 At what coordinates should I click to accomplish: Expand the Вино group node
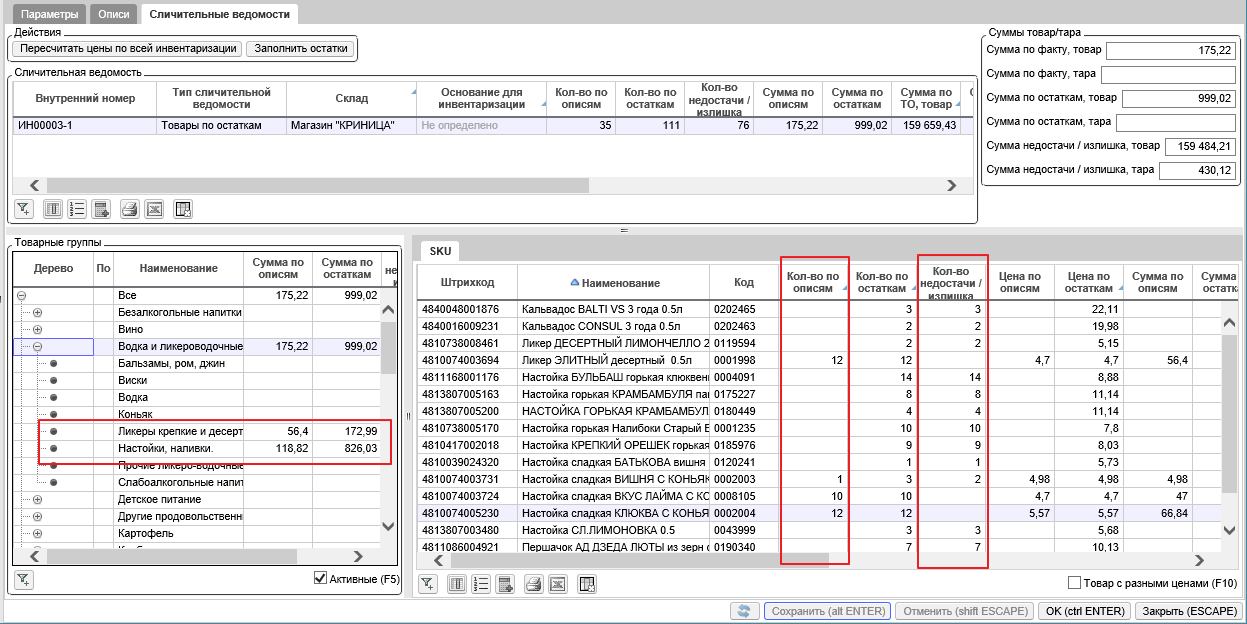pyautogui.click(x=37, y=330)
